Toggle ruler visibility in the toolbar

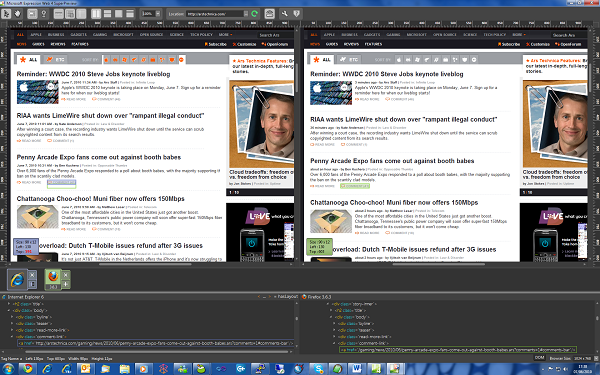point(59,14)
